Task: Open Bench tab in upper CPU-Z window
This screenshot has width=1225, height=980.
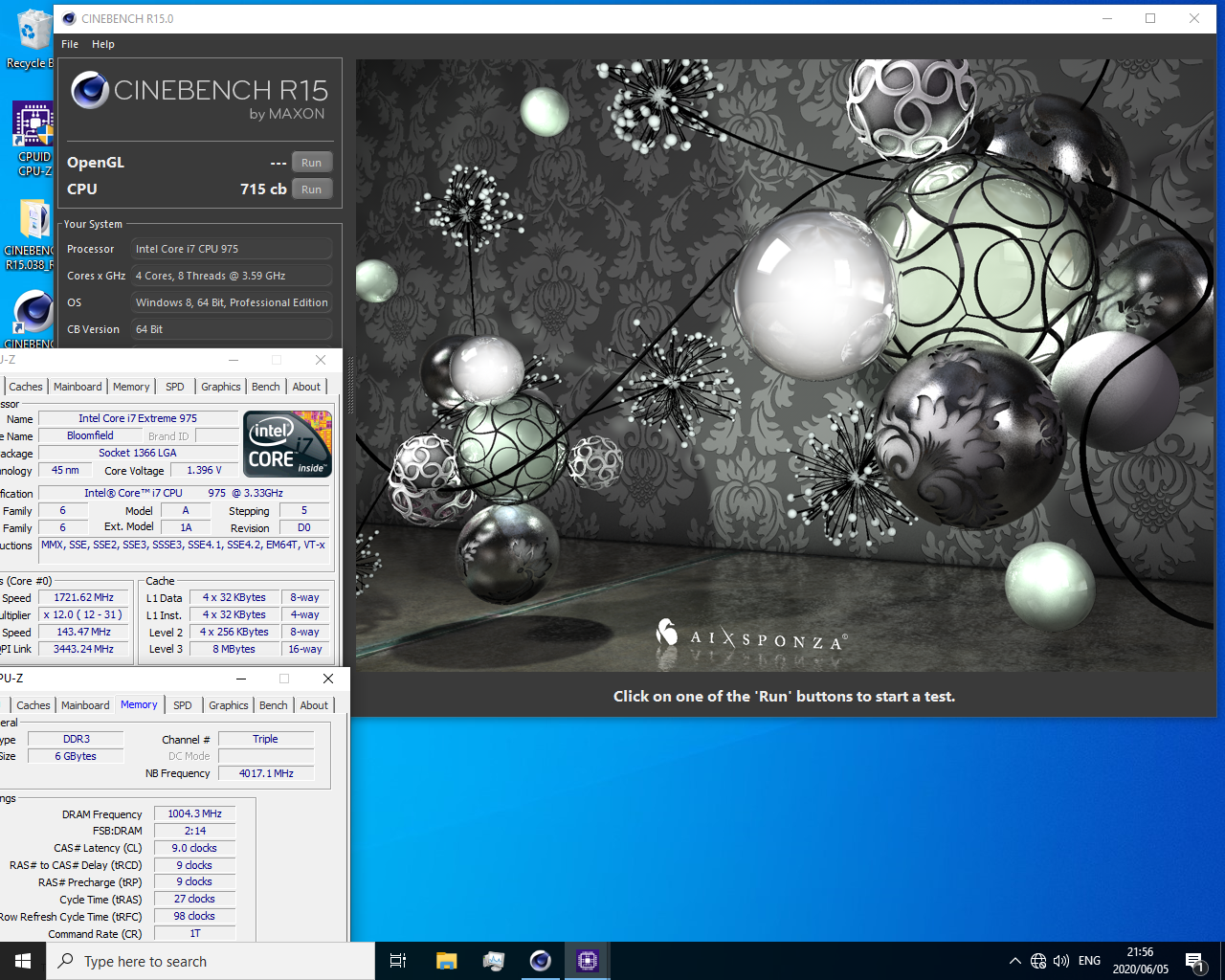Action: (266, 387)
